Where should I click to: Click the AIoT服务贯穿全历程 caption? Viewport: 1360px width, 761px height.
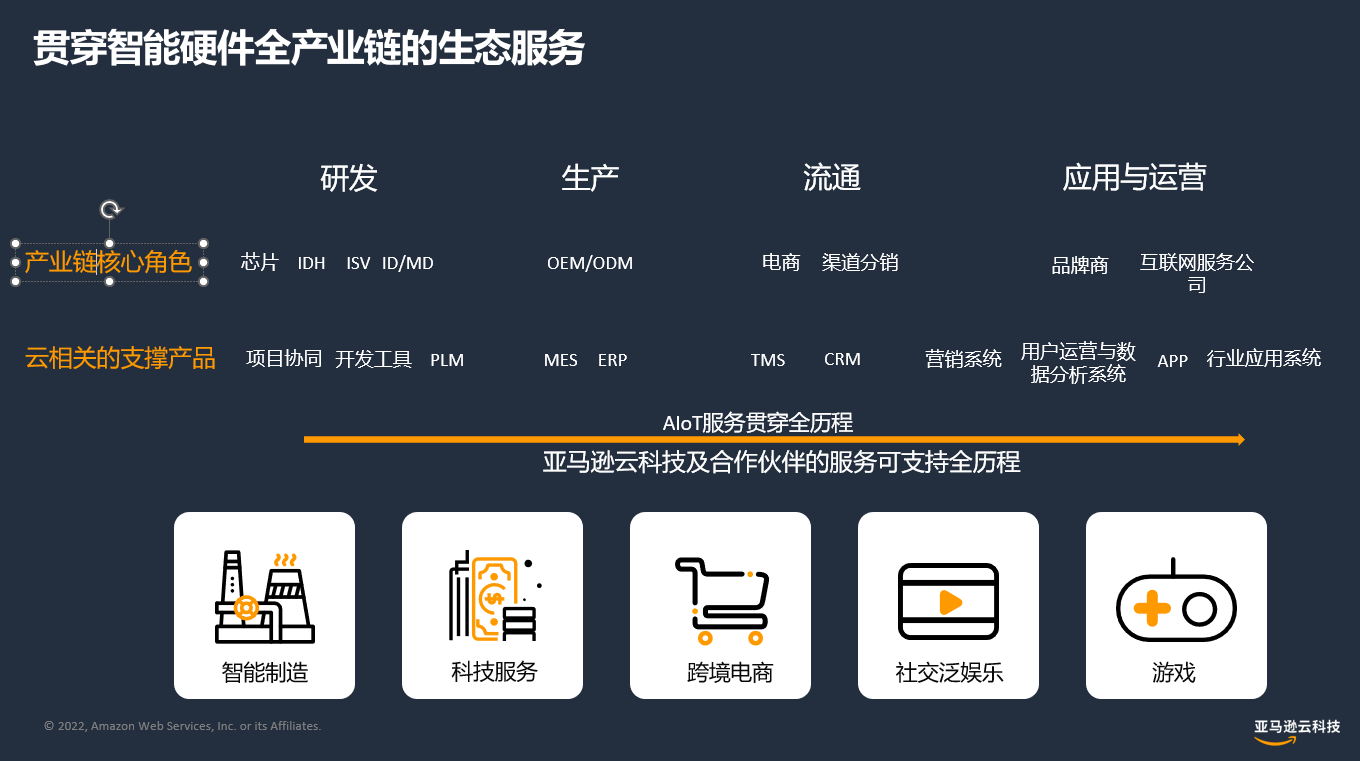[758, 423]
